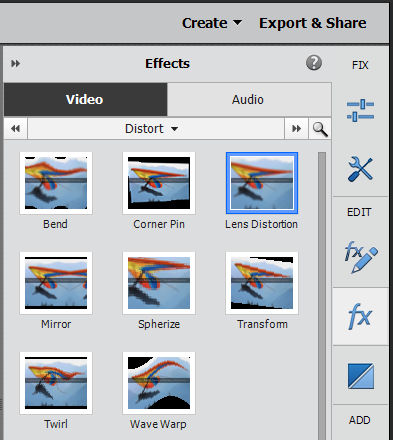Viewport: 393px width, 440px height.
Task: Click the Wave Warp label text
Action: (x=158, y=424)
